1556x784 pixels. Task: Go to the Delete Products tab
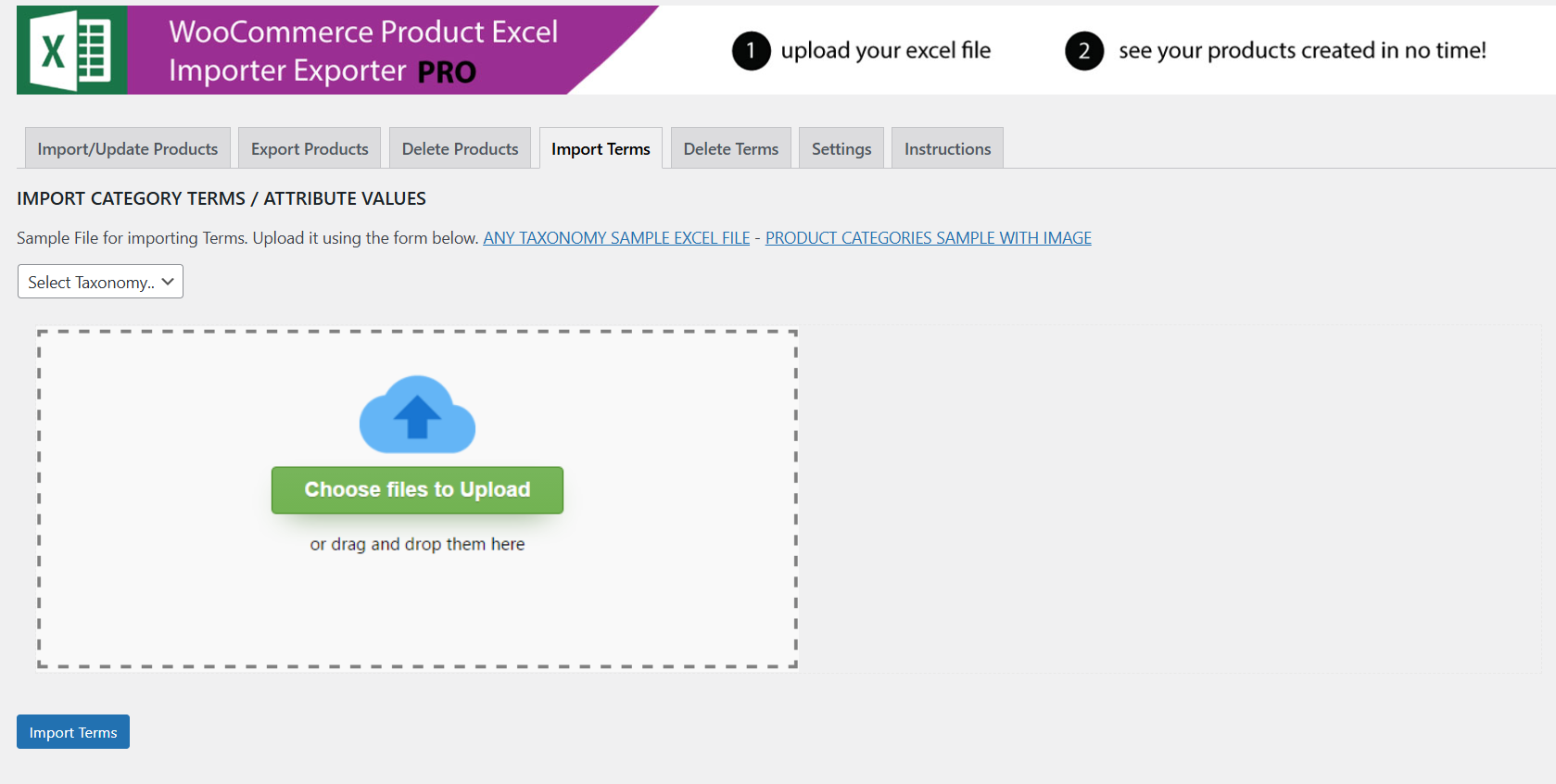(460, 148)
